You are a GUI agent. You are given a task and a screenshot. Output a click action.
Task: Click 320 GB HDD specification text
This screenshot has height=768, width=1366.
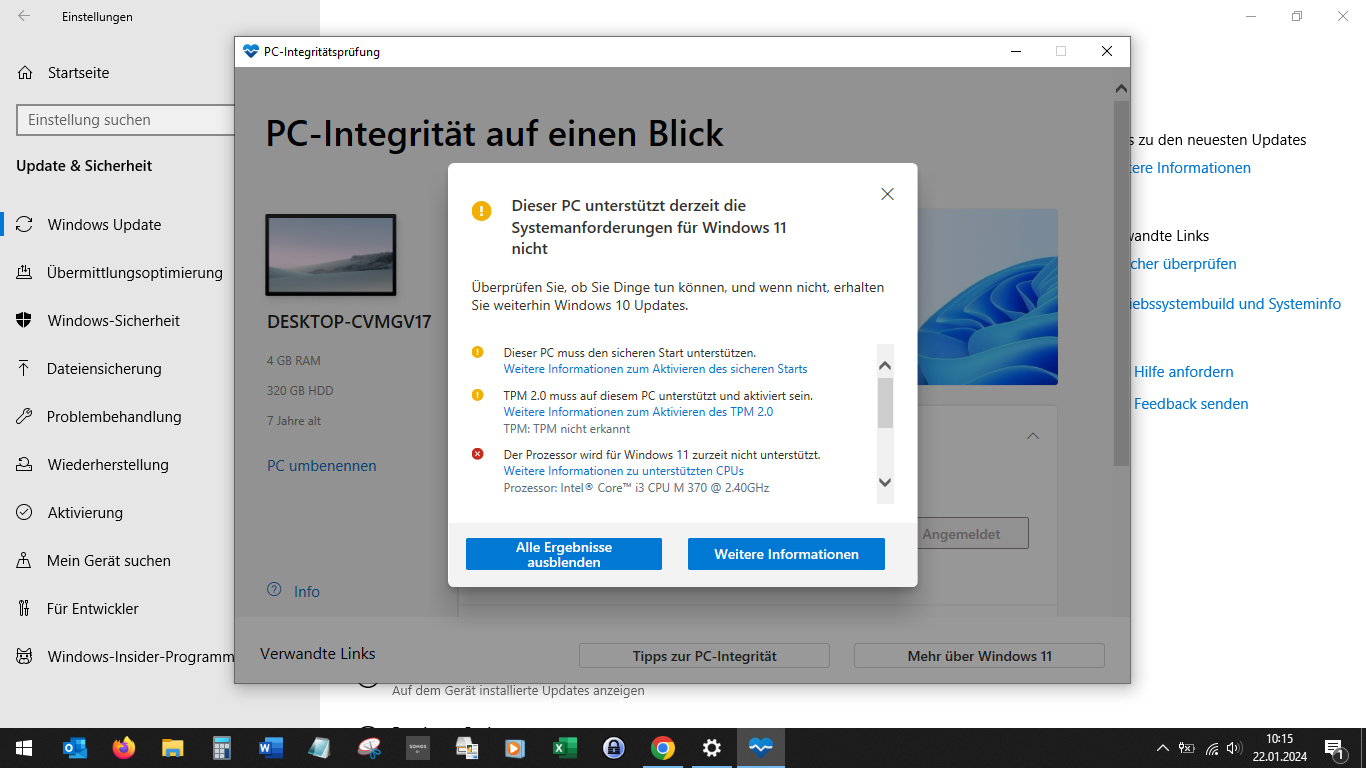(300, 391)
